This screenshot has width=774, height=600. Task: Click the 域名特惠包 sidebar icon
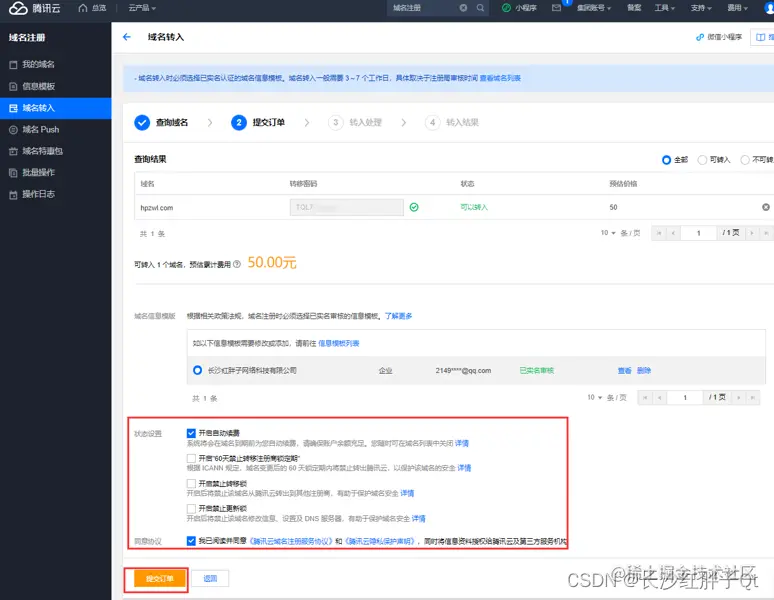pyautogui.click(x=13, y=151)
